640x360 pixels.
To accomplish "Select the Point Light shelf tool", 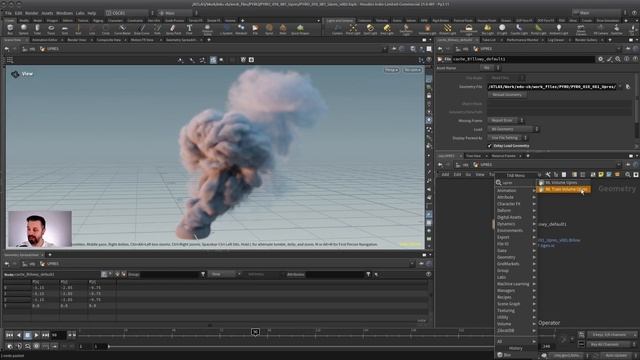I will click(x=353, y=29).
